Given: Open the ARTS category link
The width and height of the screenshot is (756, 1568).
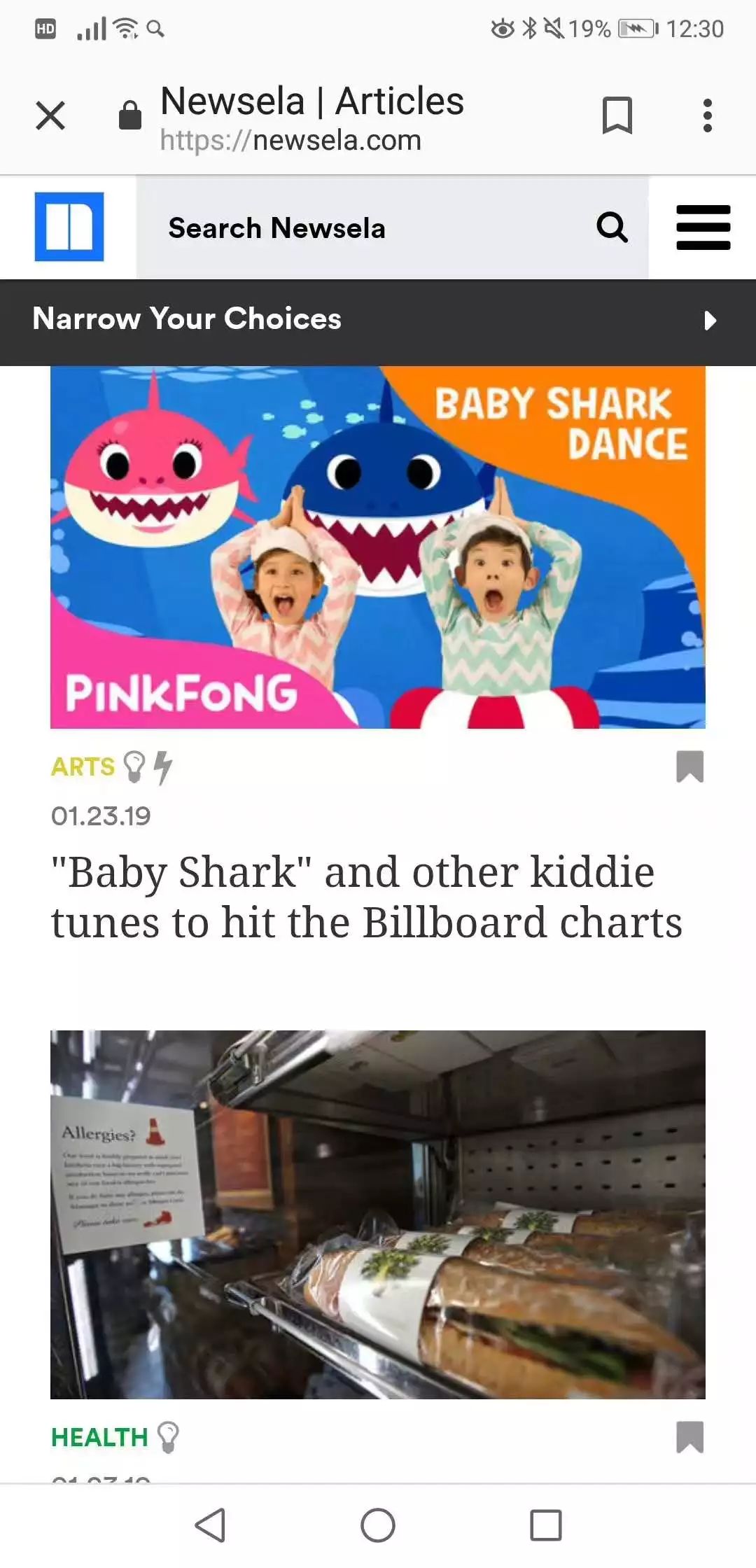Looking at the screenshot, I should pos(83,767).
